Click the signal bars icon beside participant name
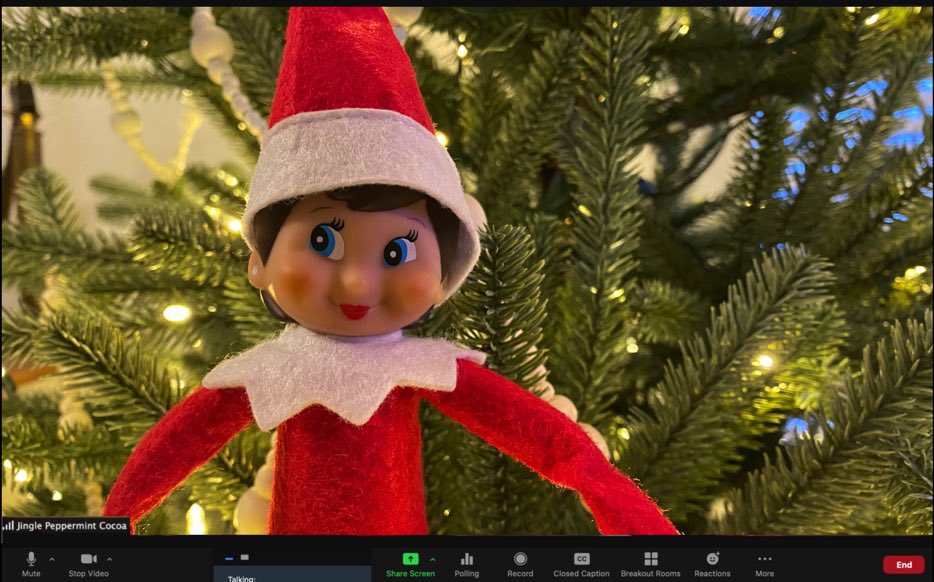 point(8,525)
